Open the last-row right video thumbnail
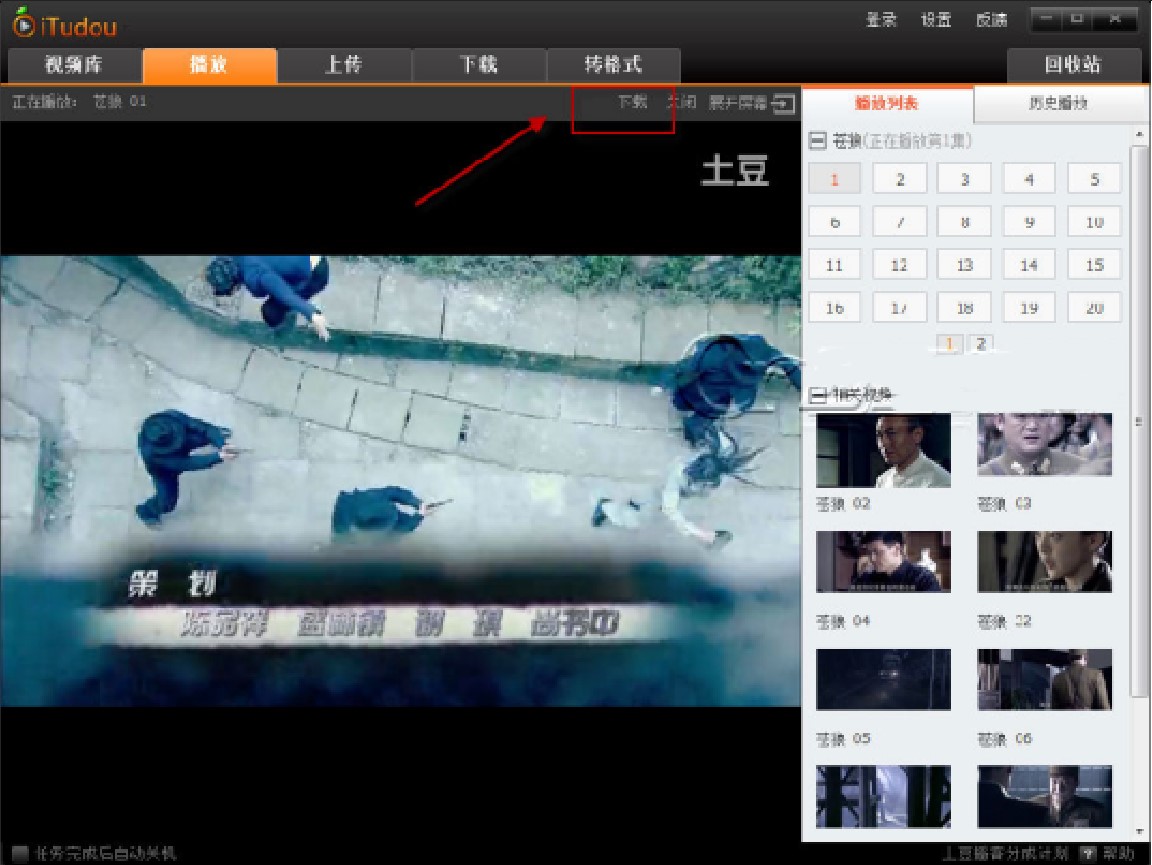The width and height of the screenshot is (1152, 865). (x=1045, y=797)
